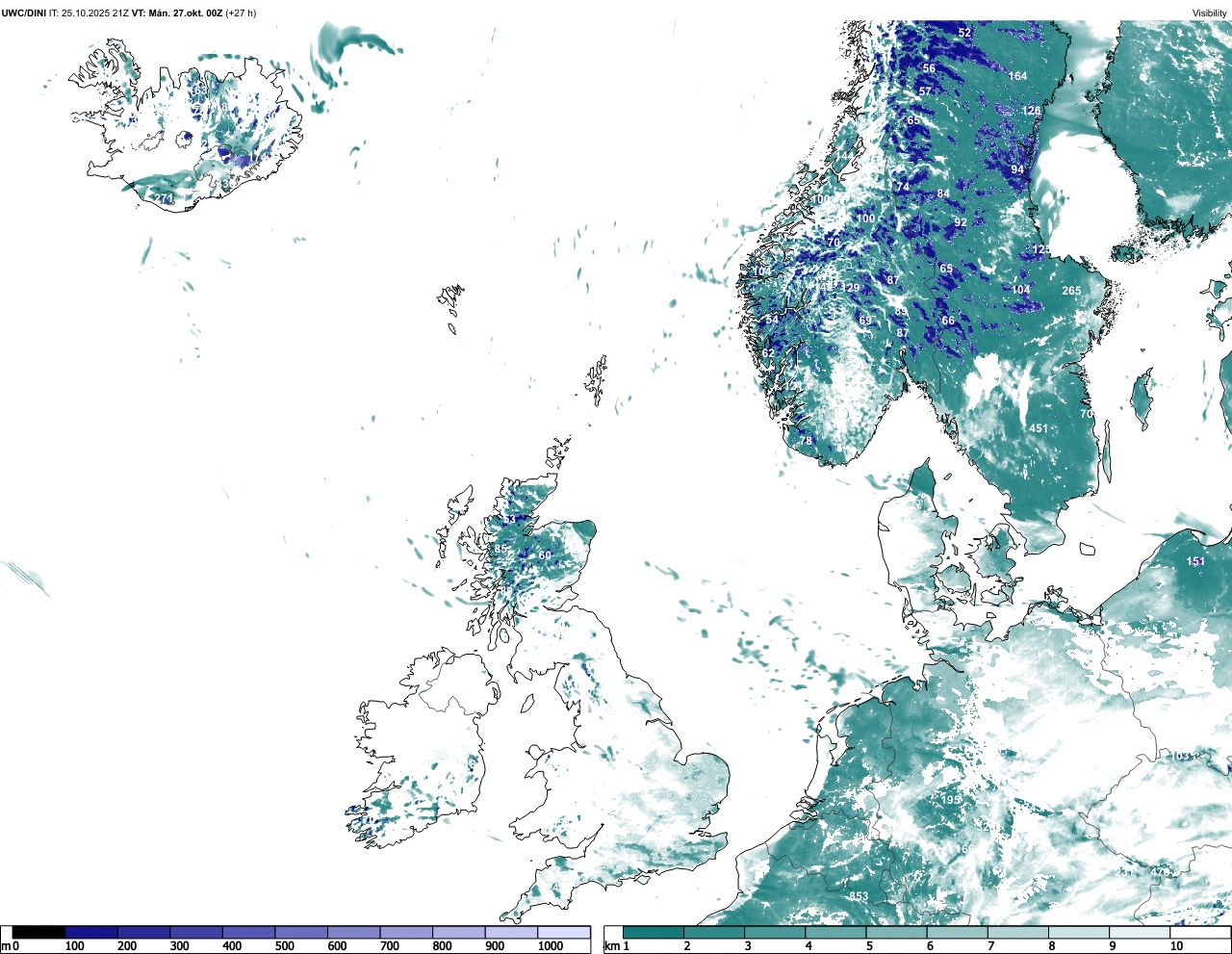The width and height of the screenshot is (1232, 954).
Task: Click visibility value '853' on the map
Action: [859, 897]
